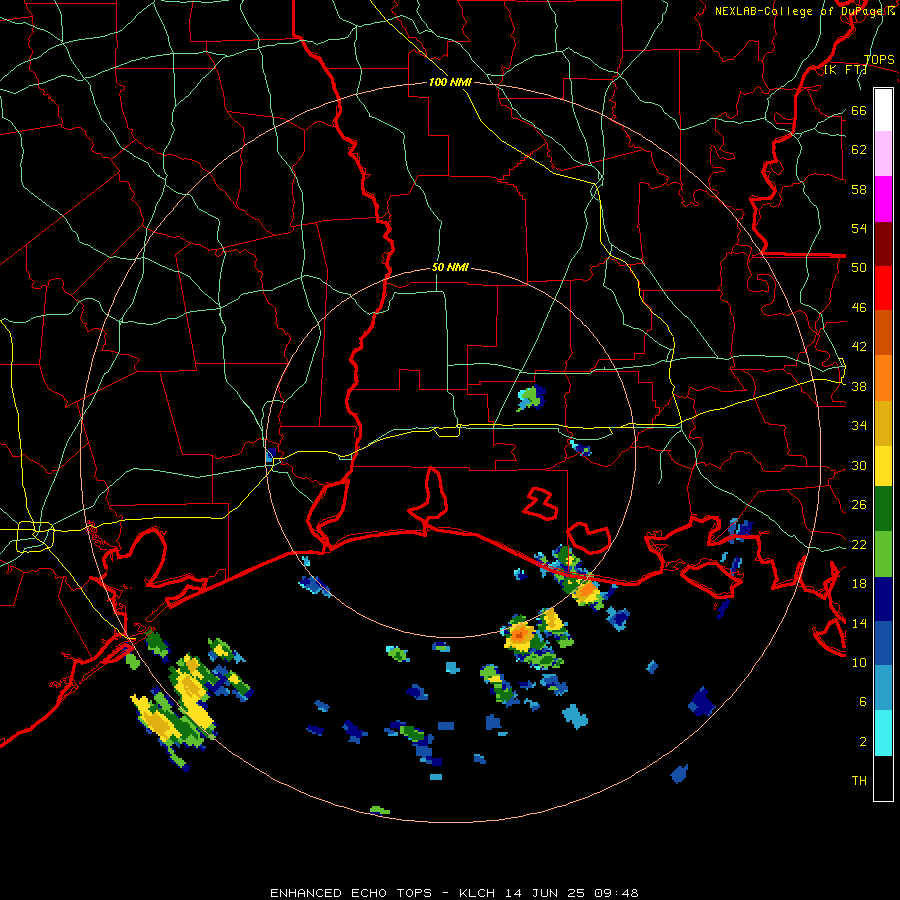Click the K FT units label

(x=845, y=70)
